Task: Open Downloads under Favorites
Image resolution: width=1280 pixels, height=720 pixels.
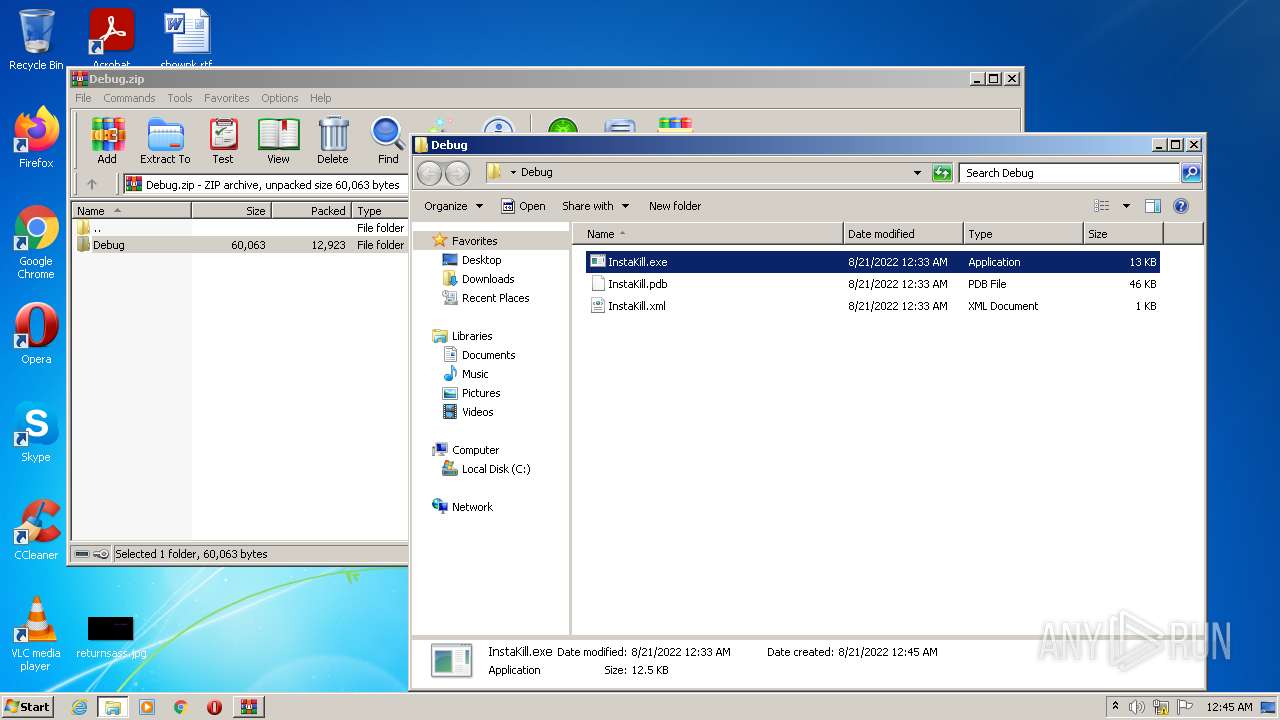Action: pyautogui.click(x=487, y=279)
